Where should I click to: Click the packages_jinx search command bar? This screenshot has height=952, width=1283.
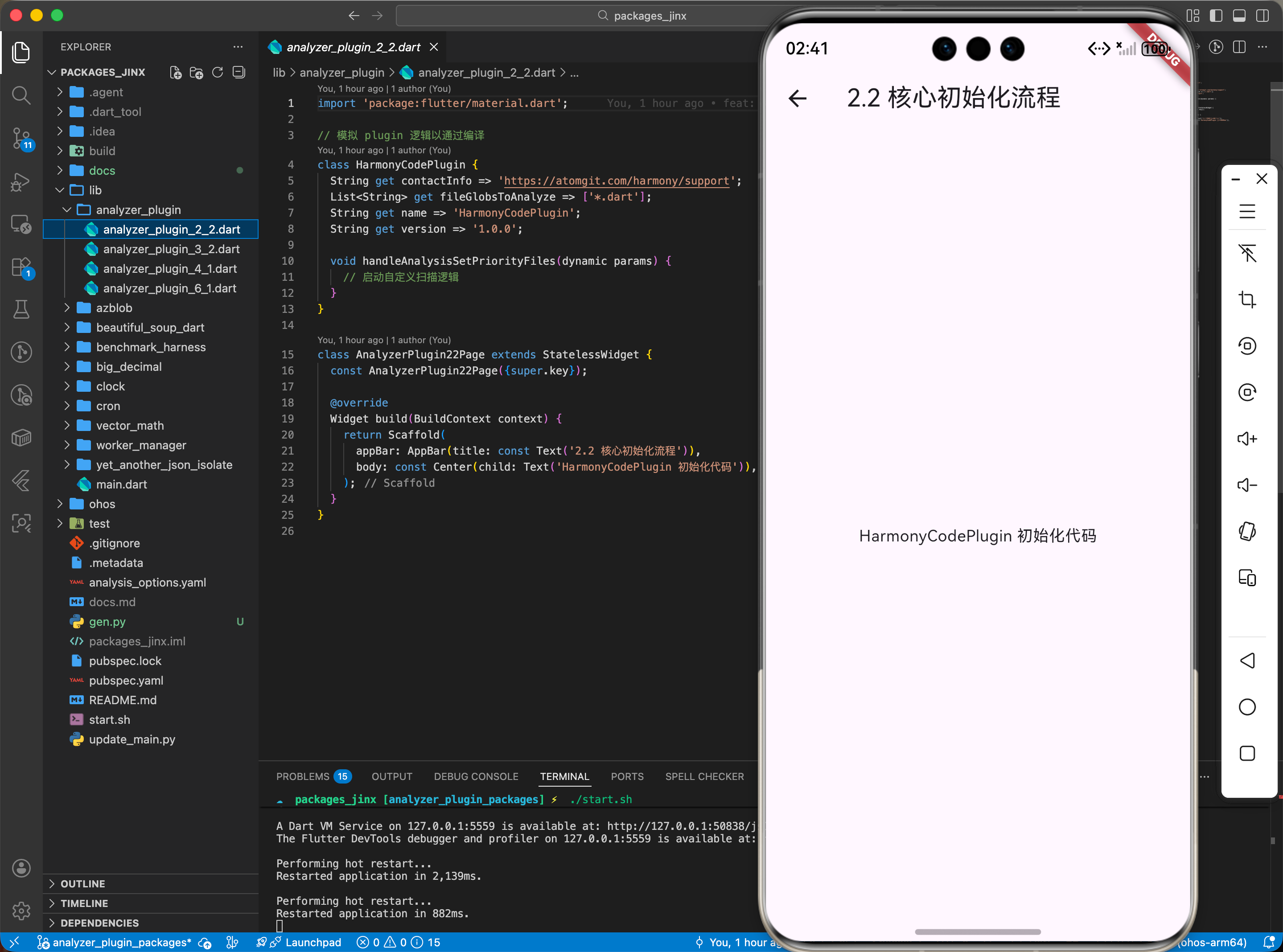click(x=649, y=16)
